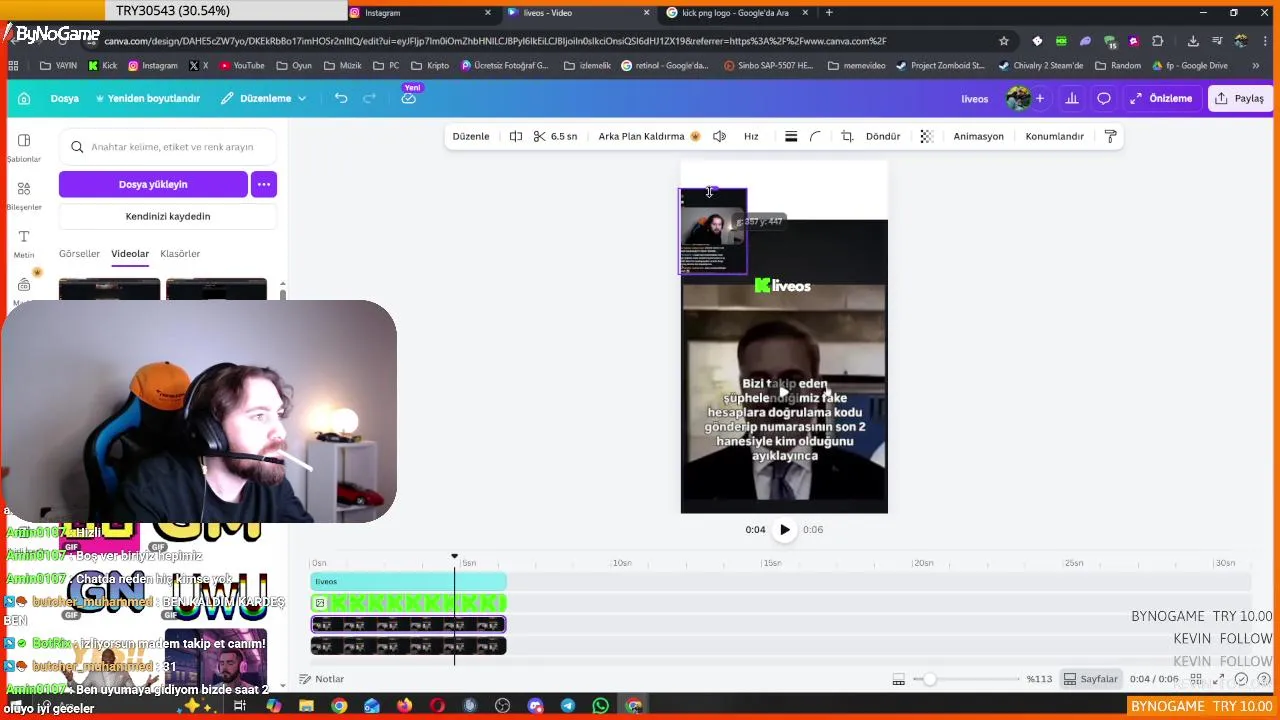Viewport: 1280px width, 720px height.
Task: Open the corner rounding icon
Action: (x=815, y=136)
